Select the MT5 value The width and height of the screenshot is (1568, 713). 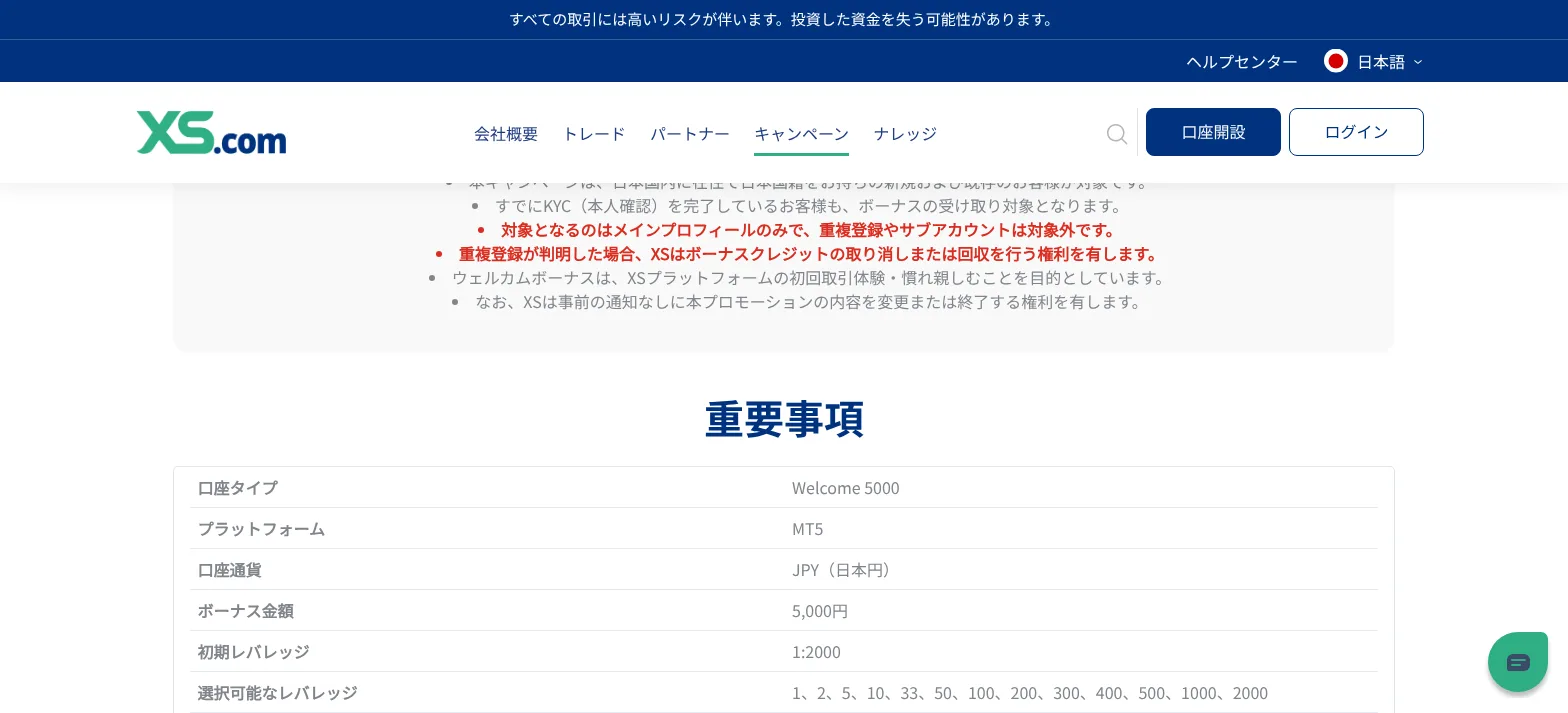pos(808,529)
